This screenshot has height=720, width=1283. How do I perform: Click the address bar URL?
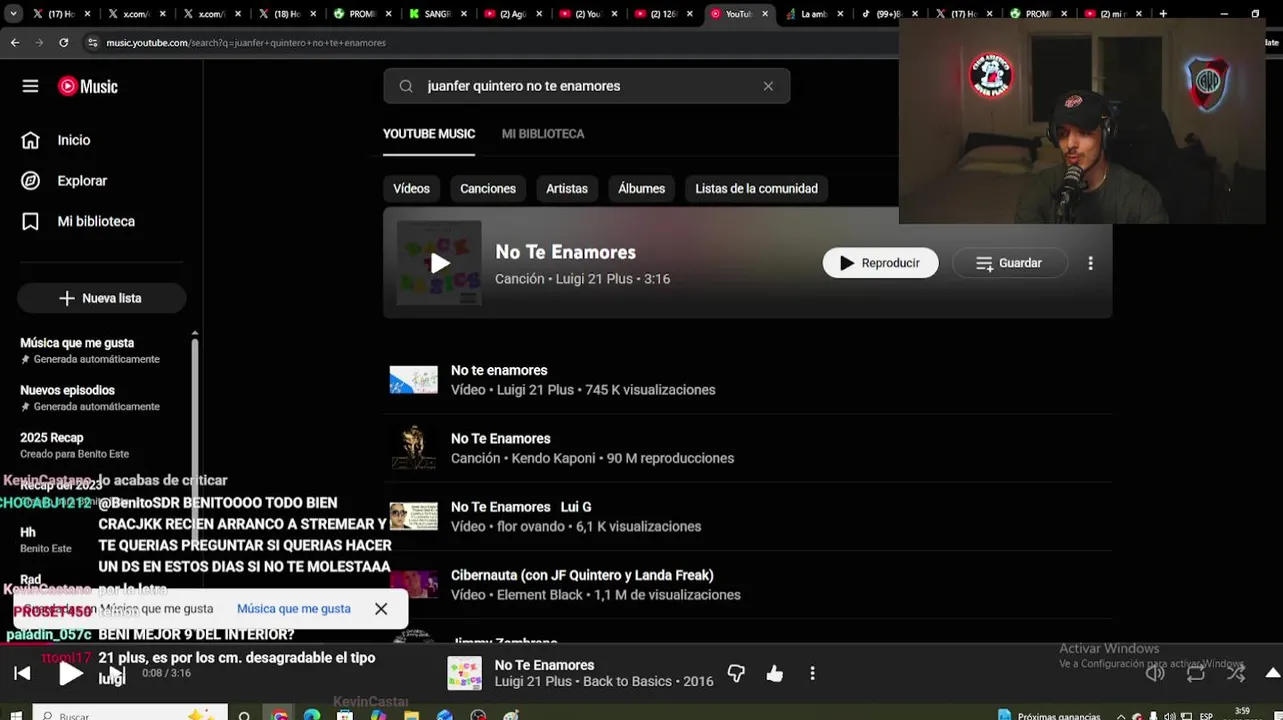point(246,43)
